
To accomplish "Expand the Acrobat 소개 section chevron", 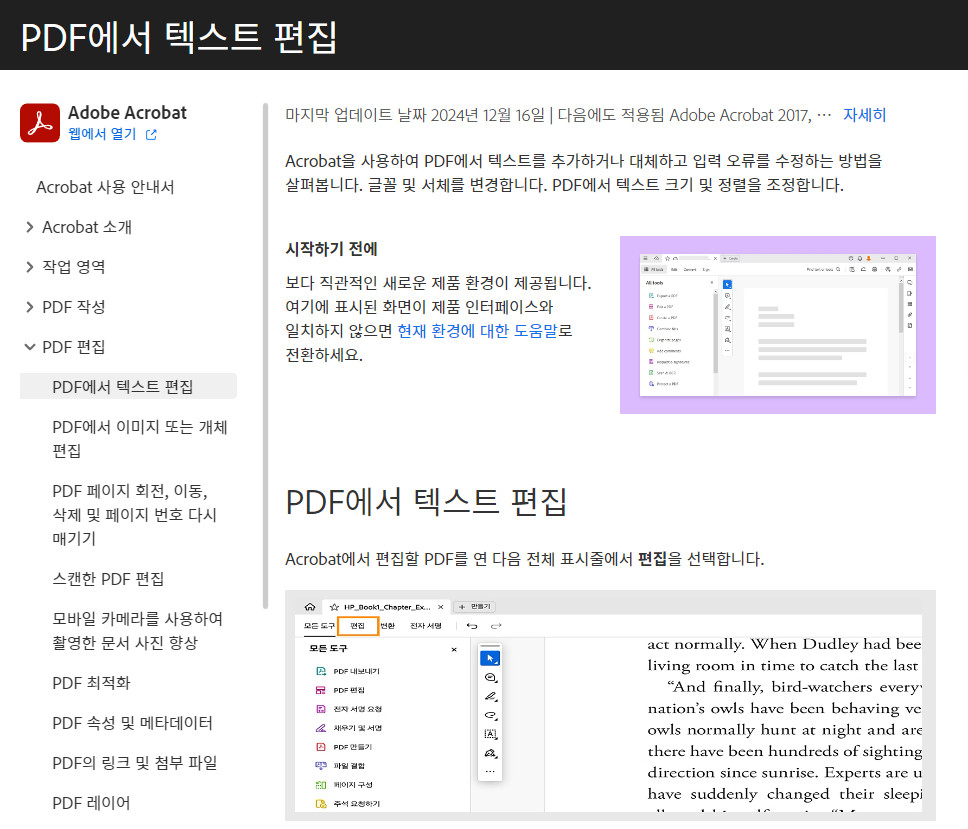I will pos(30,227).
